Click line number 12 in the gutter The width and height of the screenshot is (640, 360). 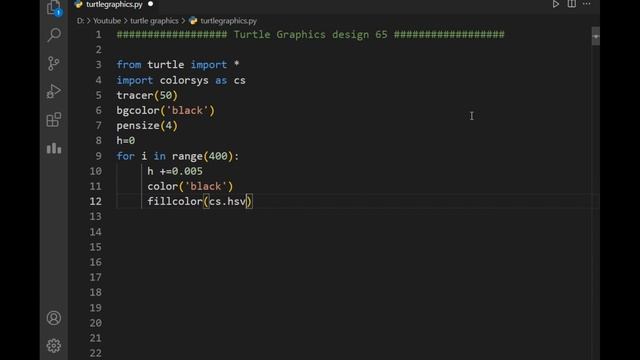click(x=96, y=201)
